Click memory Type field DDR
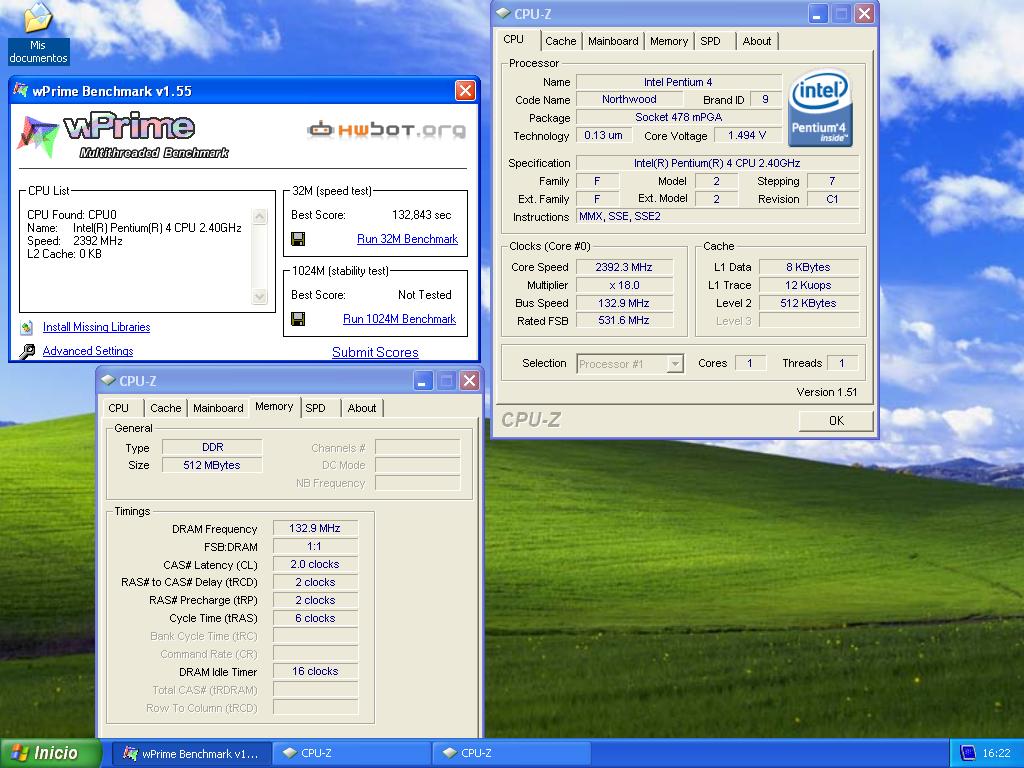1024x768 pixels. pyautogui.click(x=212, y=447)
